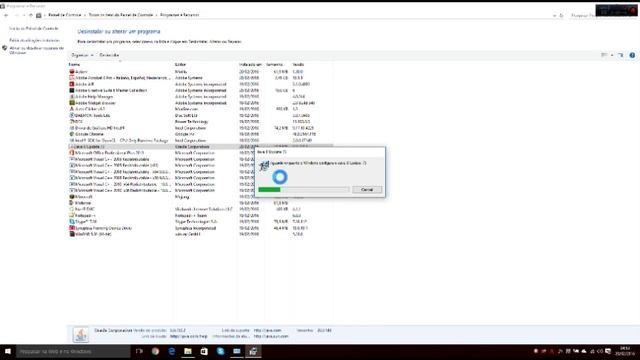Screen dimensions: 640x360
Task: Click the Java icon in details pane
Action: pyautogui.click(x=80, y=334)
